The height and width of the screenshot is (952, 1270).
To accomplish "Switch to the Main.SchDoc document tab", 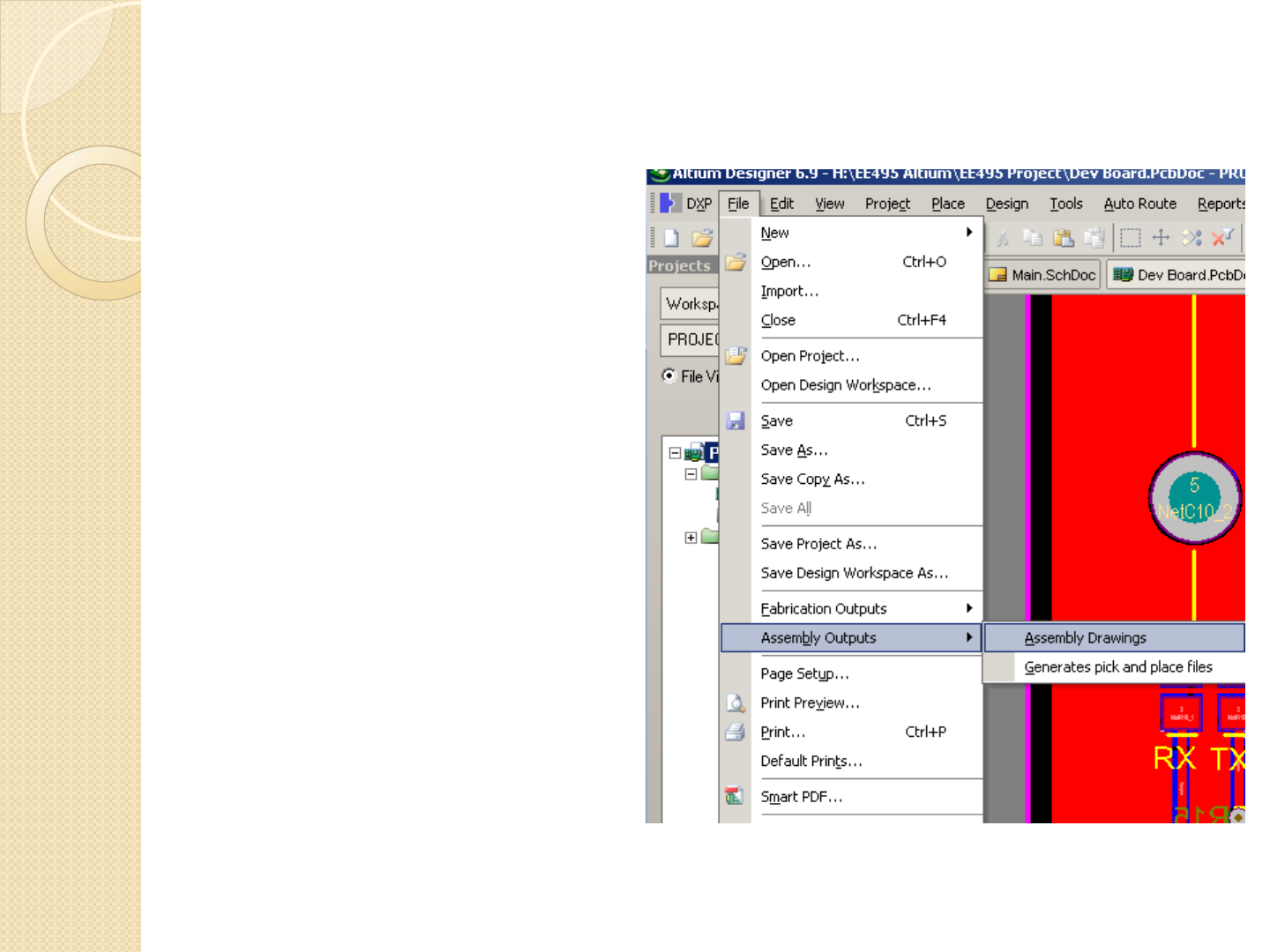I will pyautogui.click(x=1043, y=275).
